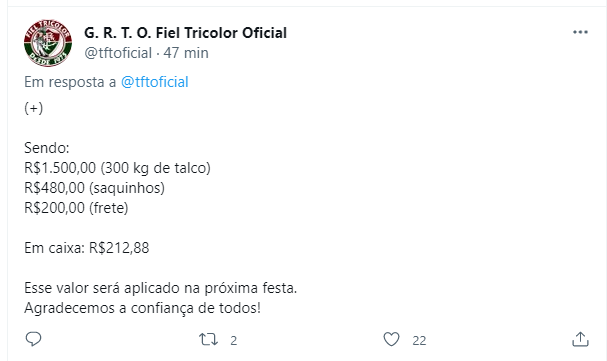The width and height of the screenshot is (607, 361).
Task: Click the "Agradecemos a confiança de todos!" sentence
Action: 142,308
